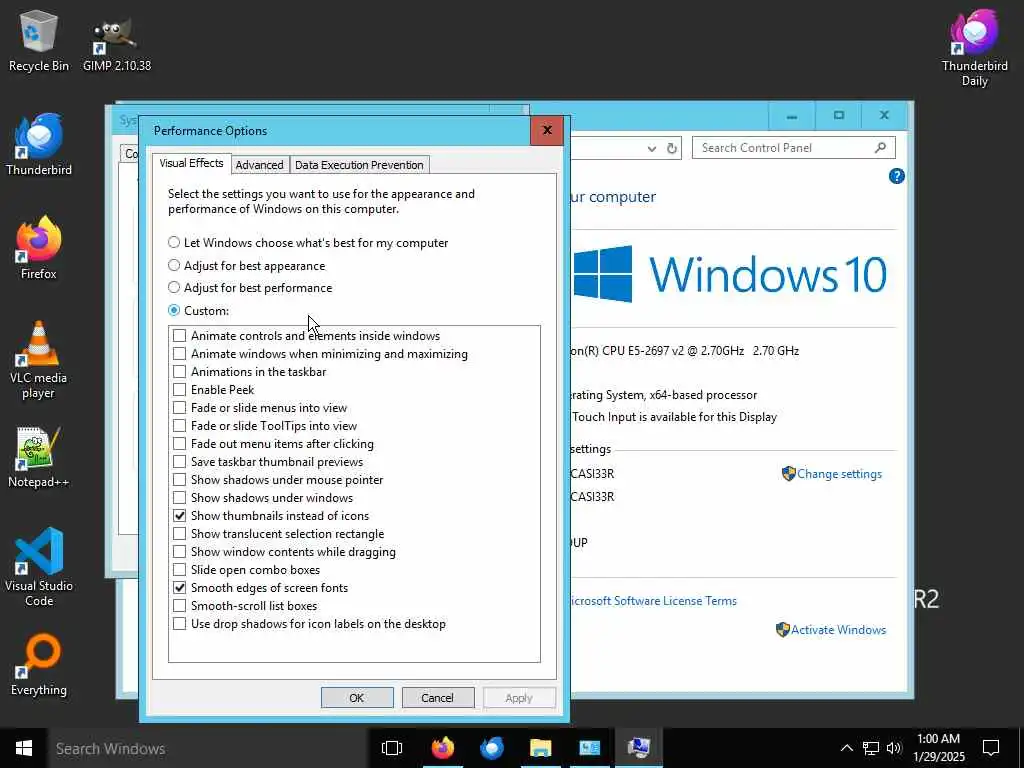This screenshot has height=768, width=1024.
Task: Uncheck Smooth edges of screen fonts
Action: [x=180, y=588]
